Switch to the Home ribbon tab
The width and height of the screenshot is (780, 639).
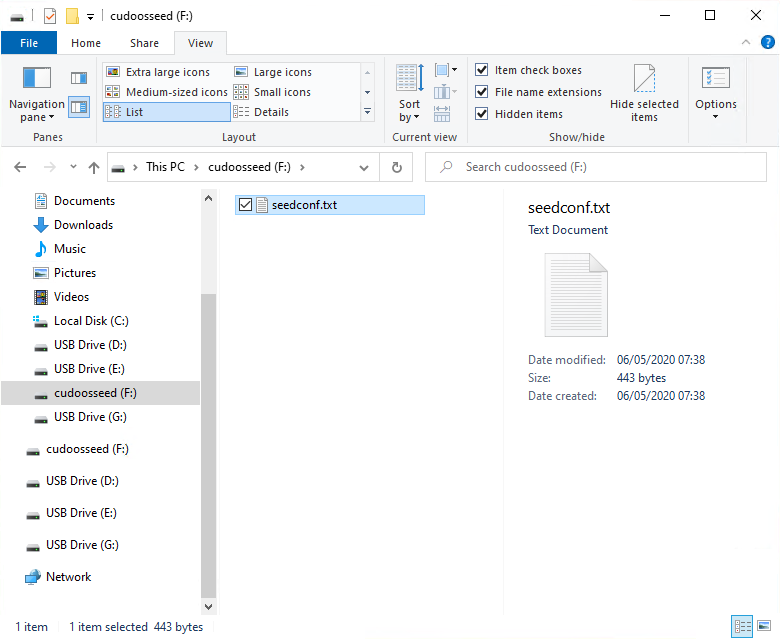pyautogui.click(x=86, y=43)
